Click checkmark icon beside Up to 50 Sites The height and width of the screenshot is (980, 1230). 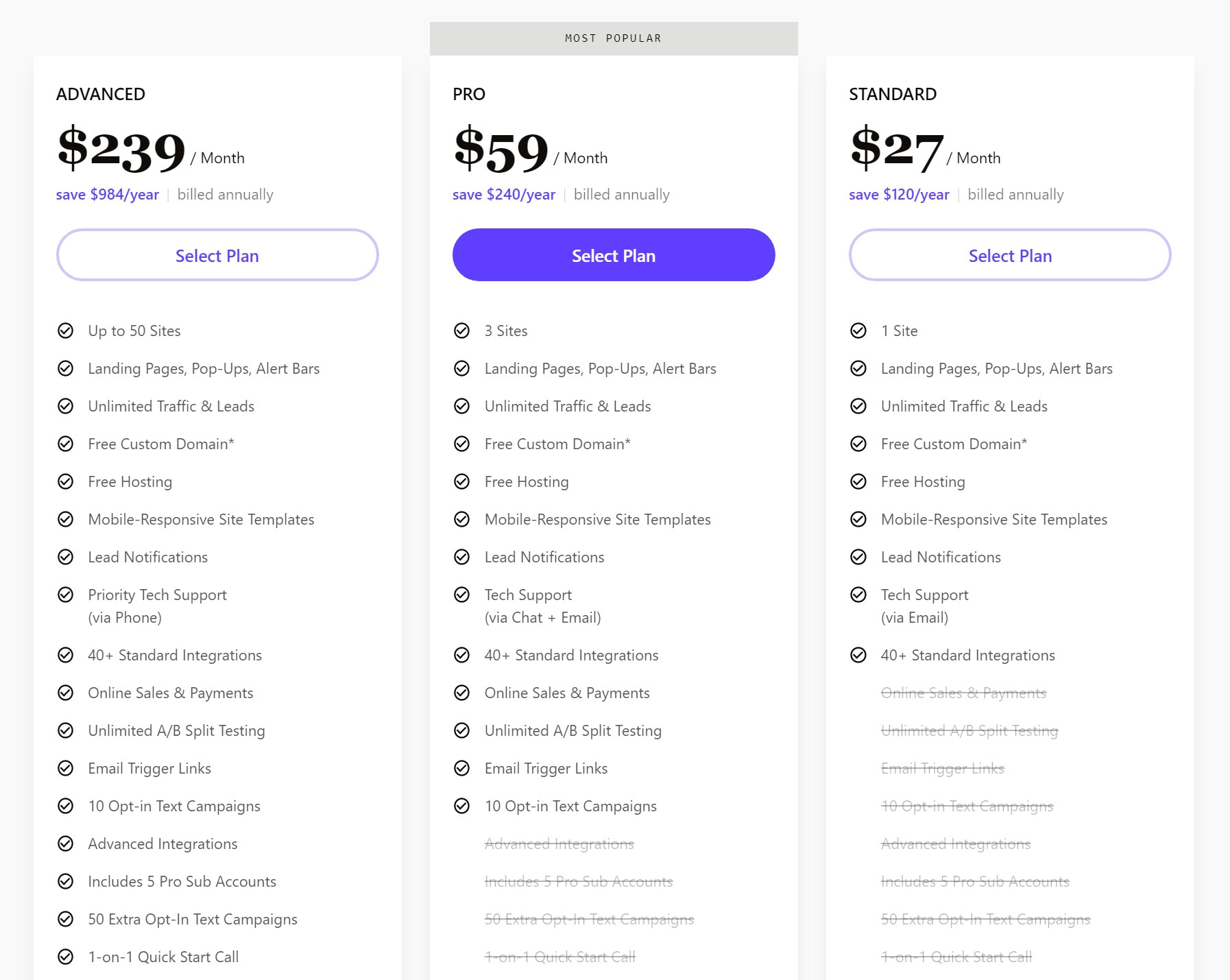pyautogui.click(x=66, y=331)
